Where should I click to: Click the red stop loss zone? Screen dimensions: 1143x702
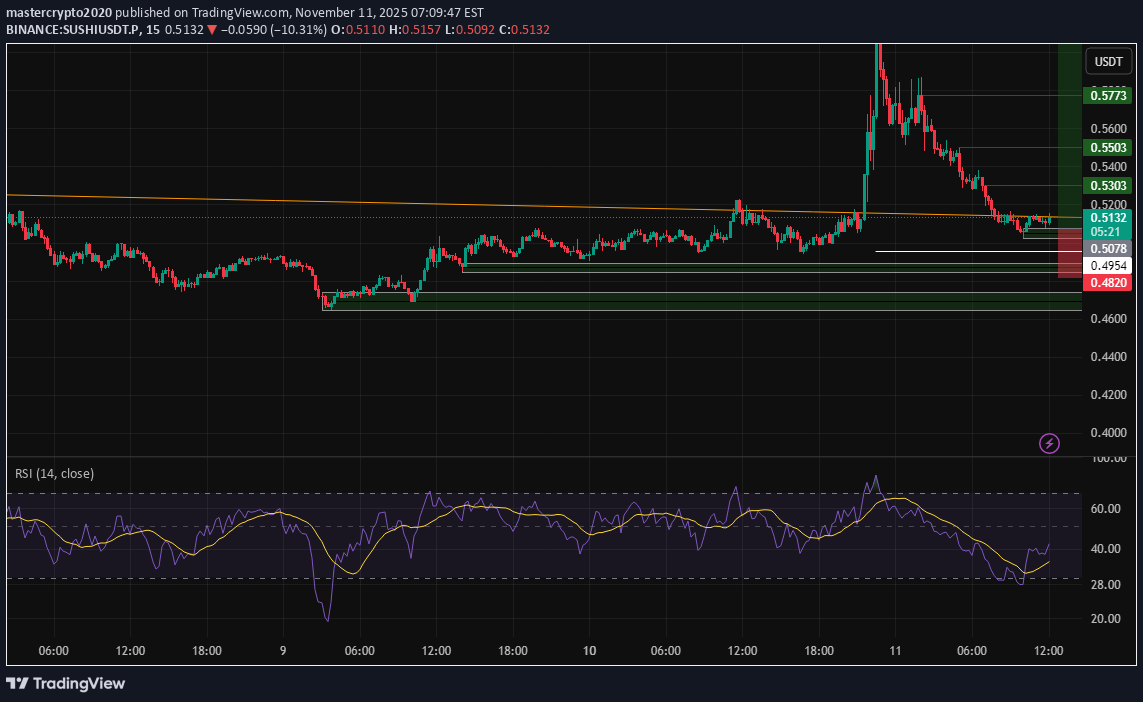coord(1068,255)
